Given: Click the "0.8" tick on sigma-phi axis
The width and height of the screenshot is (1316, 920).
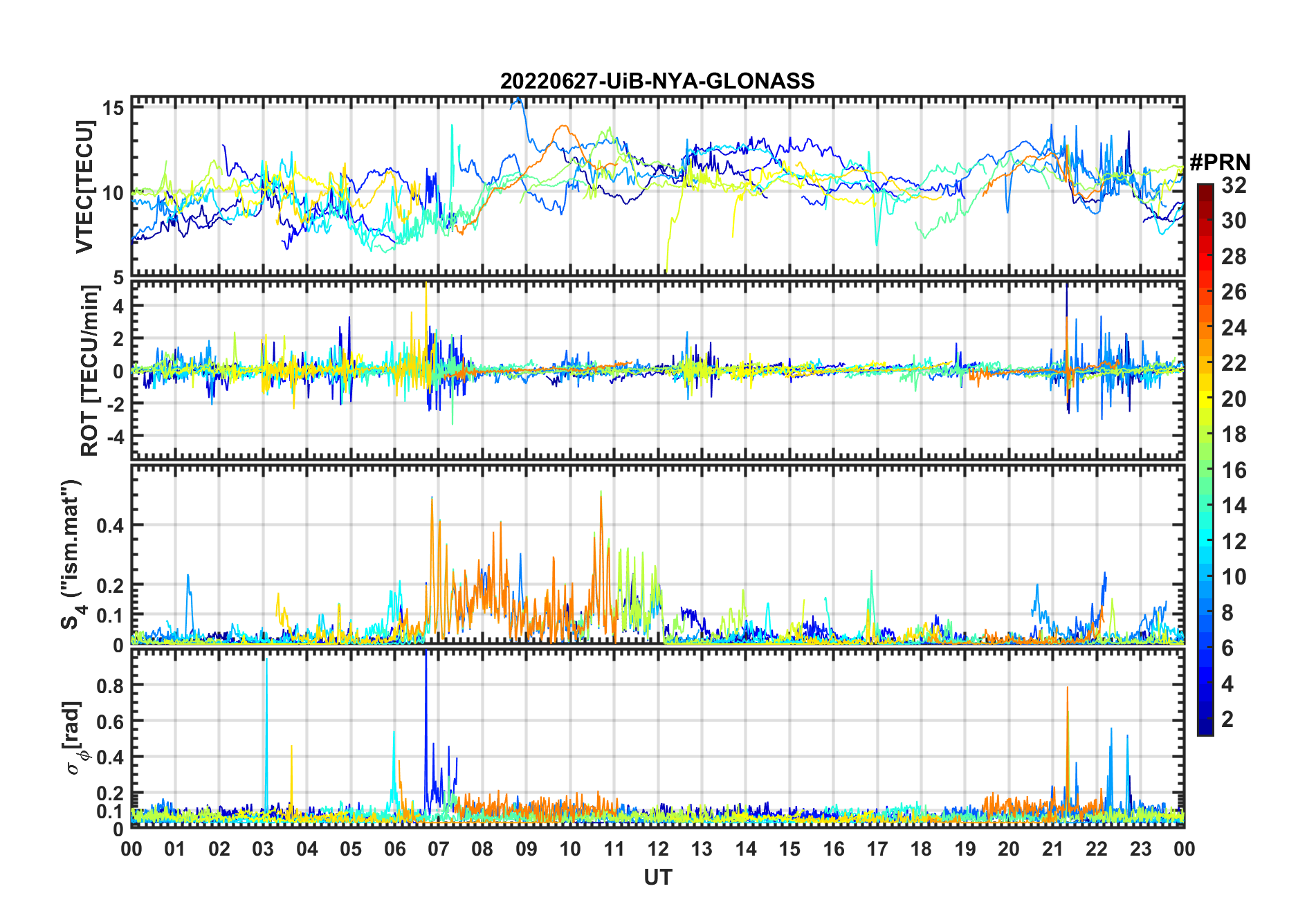Looking at the screenshot, I should pos(111,686).
